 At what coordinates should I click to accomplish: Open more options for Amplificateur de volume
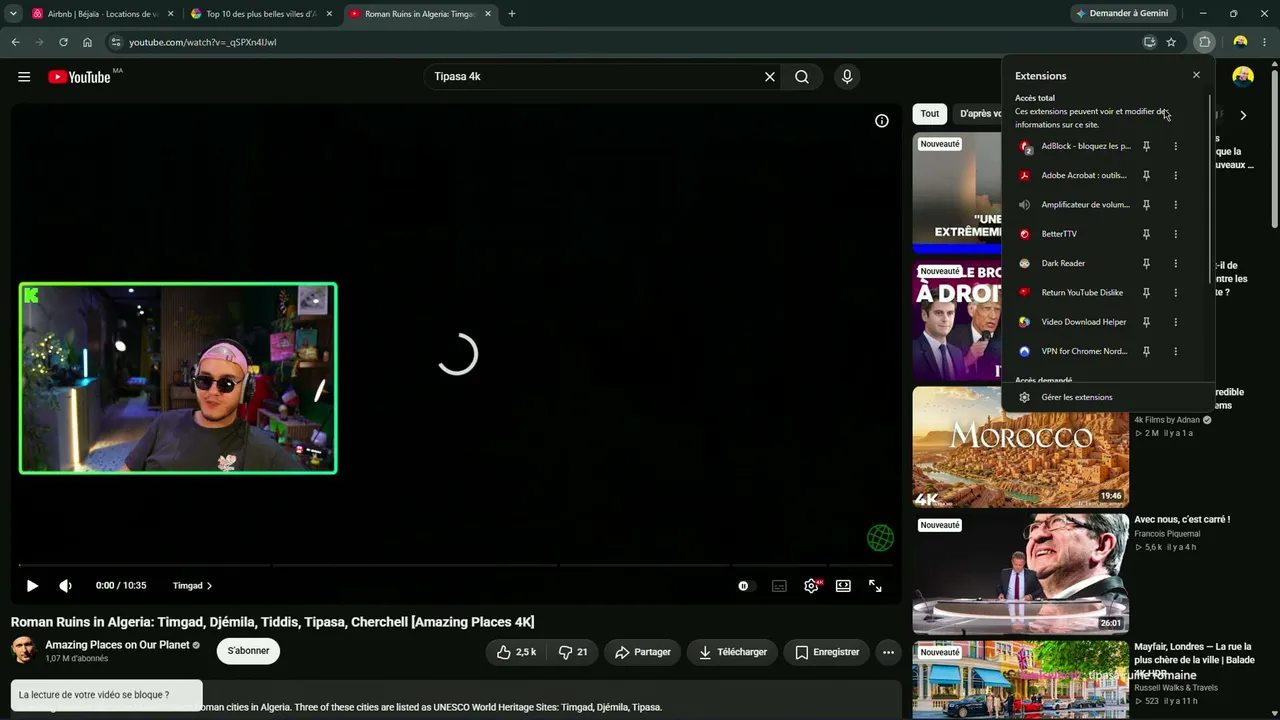pyautogui.click(x=1176, y=205)
